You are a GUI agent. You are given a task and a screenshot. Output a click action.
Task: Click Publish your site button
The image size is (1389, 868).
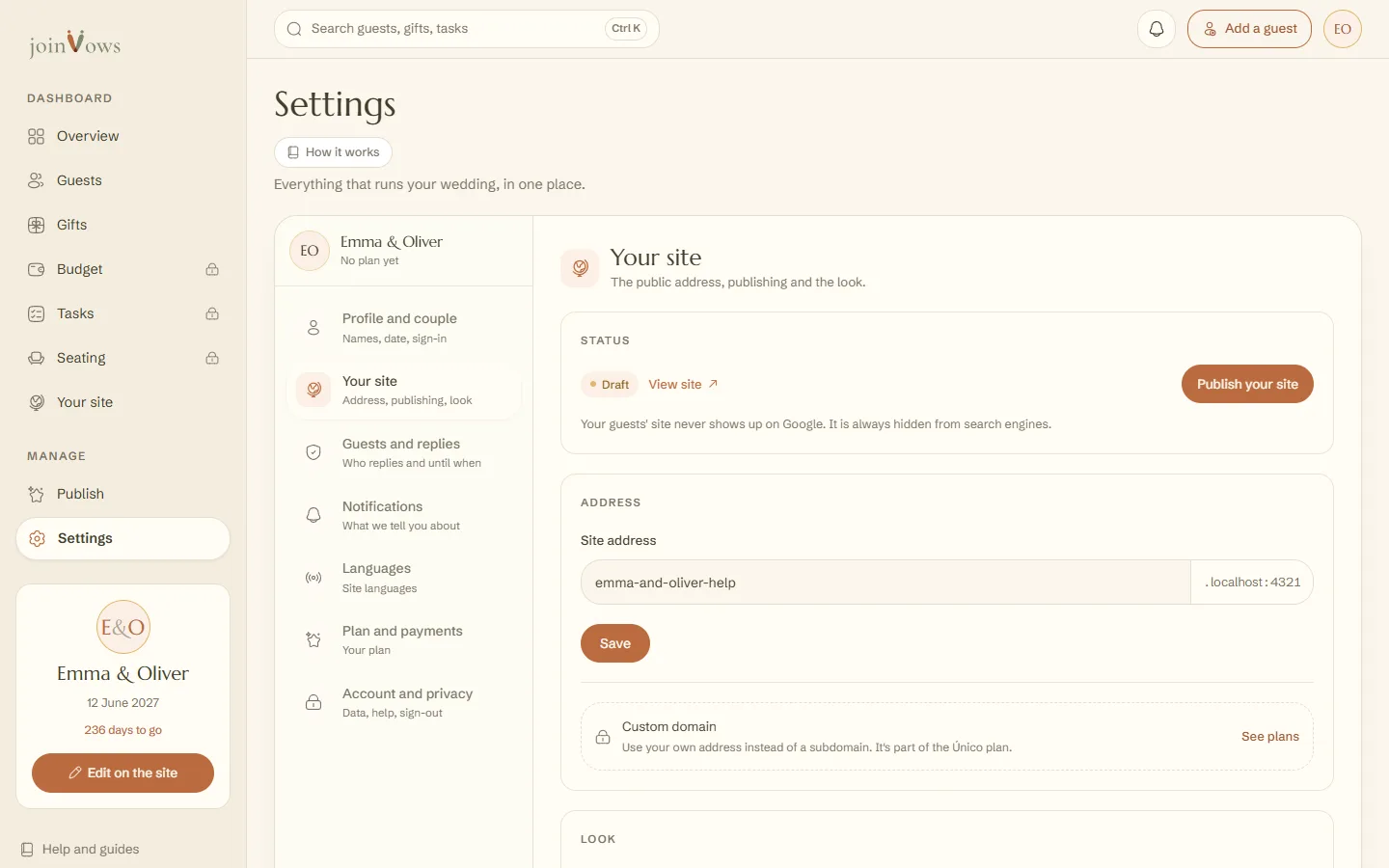click(x=1247, y=384)
